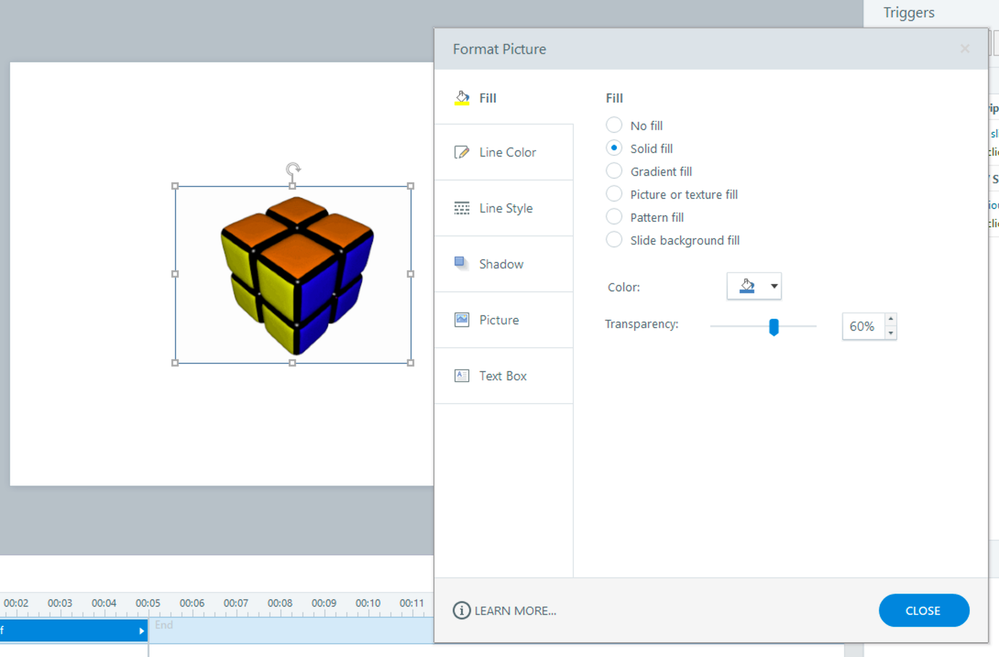Click the Fill paint bucket tab icon
Image resolution: width=999 pixels, height=657 pixels.
click(462, 97)
